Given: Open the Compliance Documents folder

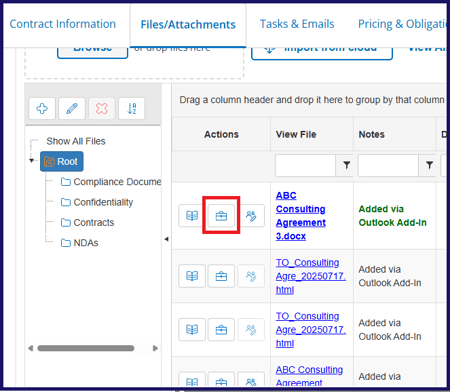Looking at the screenshot, I should pos(111,182).
